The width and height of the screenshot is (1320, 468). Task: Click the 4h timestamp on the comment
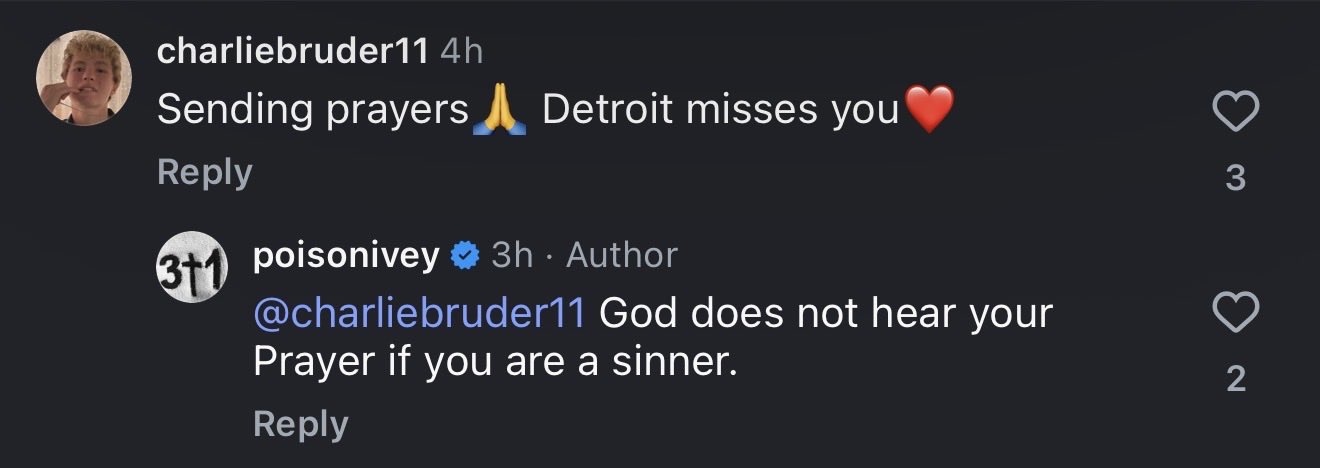point(461,52)
